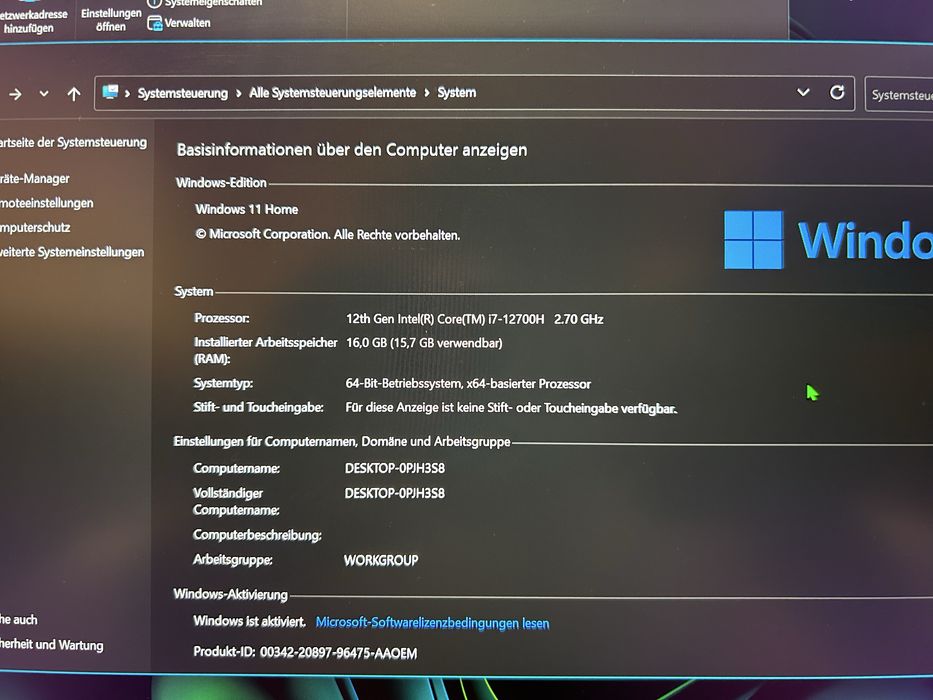Click Einstellungen öffnen in background ribbon
The image size is (933, 700).
click(x=111, y=20)
